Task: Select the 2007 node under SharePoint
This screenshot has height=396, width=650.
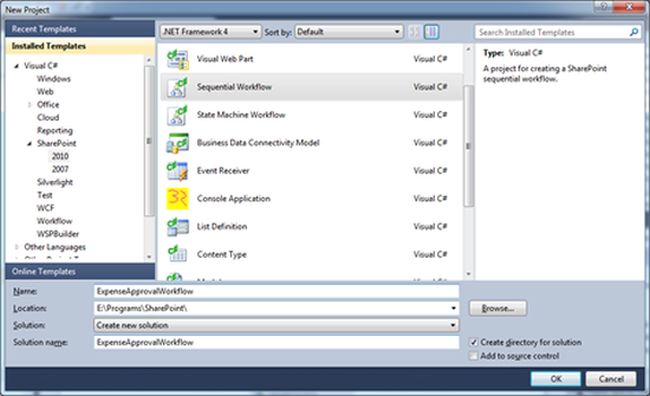Action: pos(60,169)
